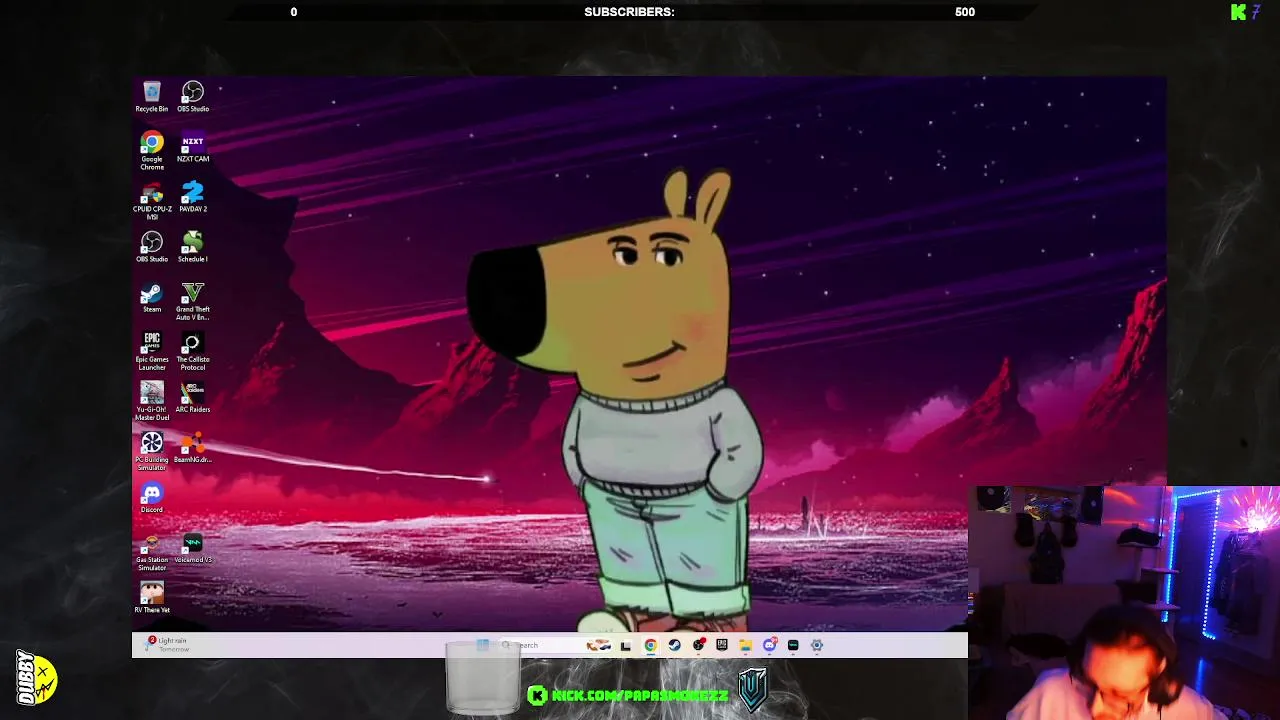Select the Discord desktop shortcut
The height and width of the screenshot is (720, 1280).
[152, 498]
